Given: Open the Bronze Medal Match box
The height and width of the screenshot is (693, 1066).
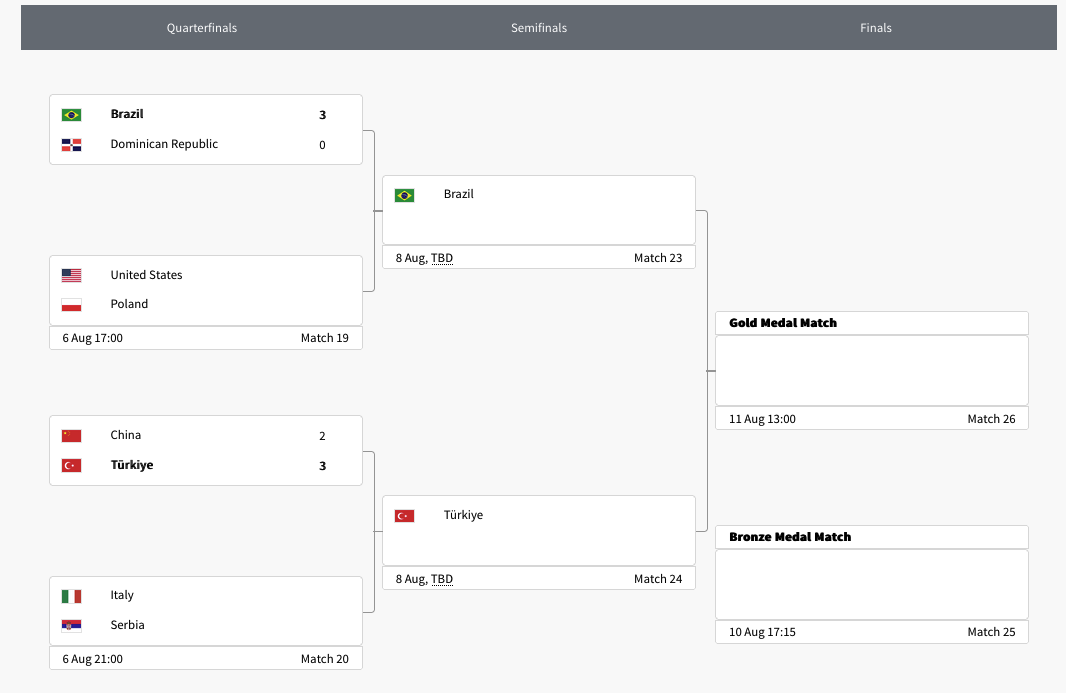Looking at the screenshot, I should tap(871, 584).
